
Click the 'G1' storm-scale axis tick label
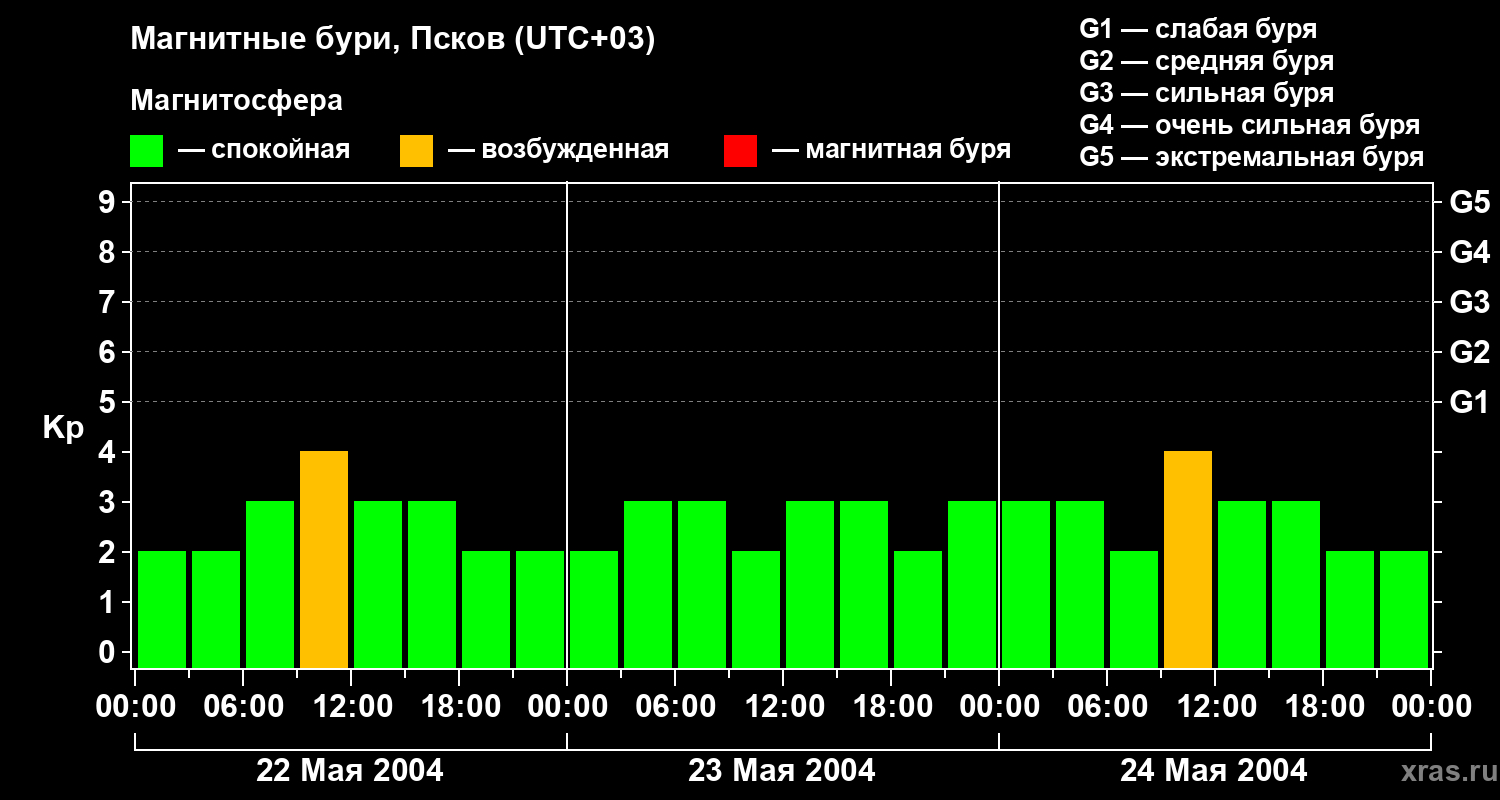pyautogui.click(x=1469, y=402)
